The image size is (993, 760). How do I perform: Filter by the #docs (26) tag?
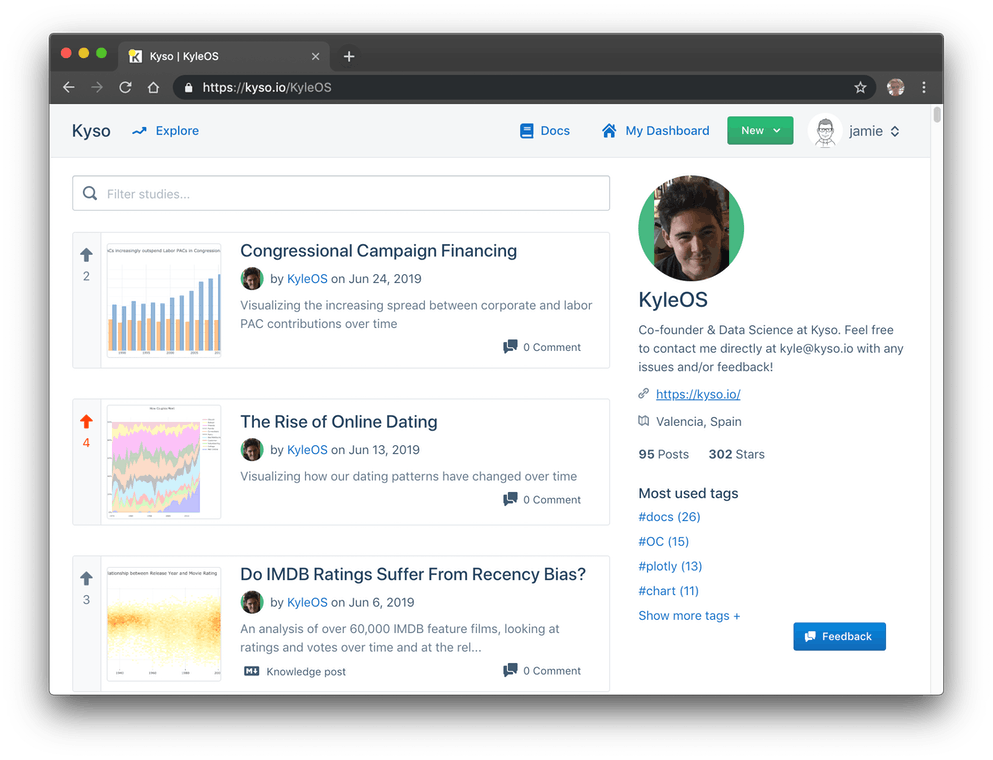coord(669,517)
